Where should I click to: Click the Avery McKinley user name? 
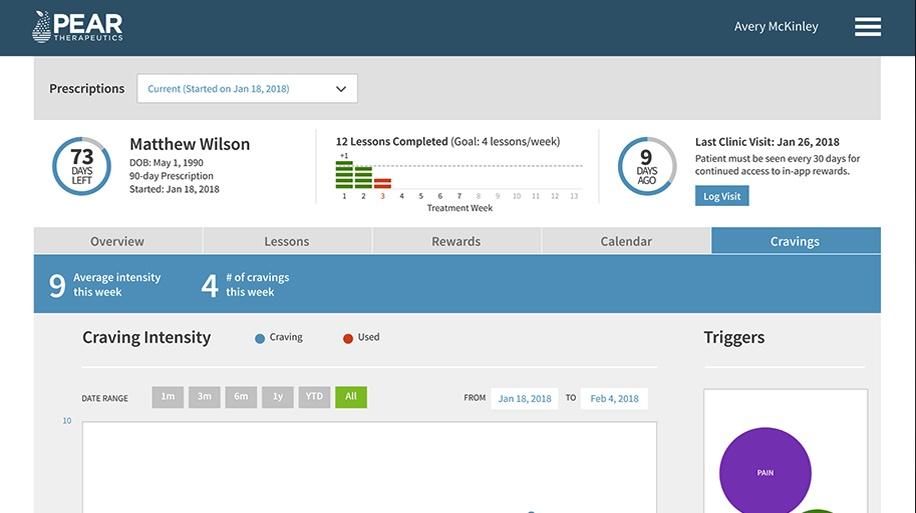coord(776,27)
